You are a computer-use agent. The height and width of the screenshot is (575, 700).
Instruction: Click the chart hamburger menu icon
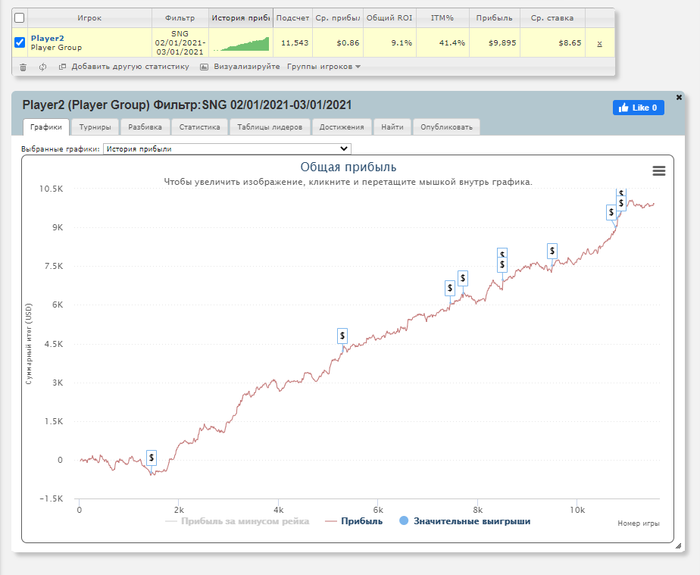pos(659,171)
